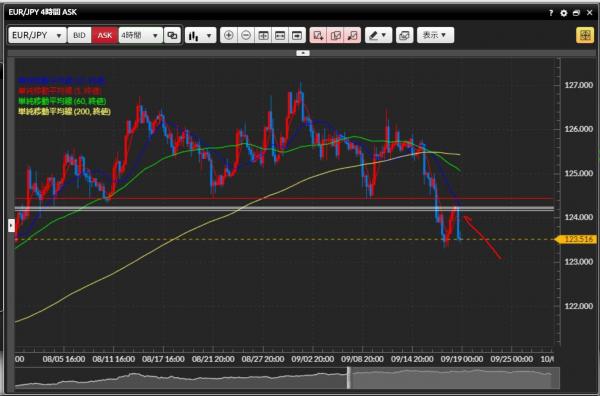The height and width of the screenshot is (396, 600).
Task: Switch price display to BID
Action: pyautogui.click(x=79, y=35)
